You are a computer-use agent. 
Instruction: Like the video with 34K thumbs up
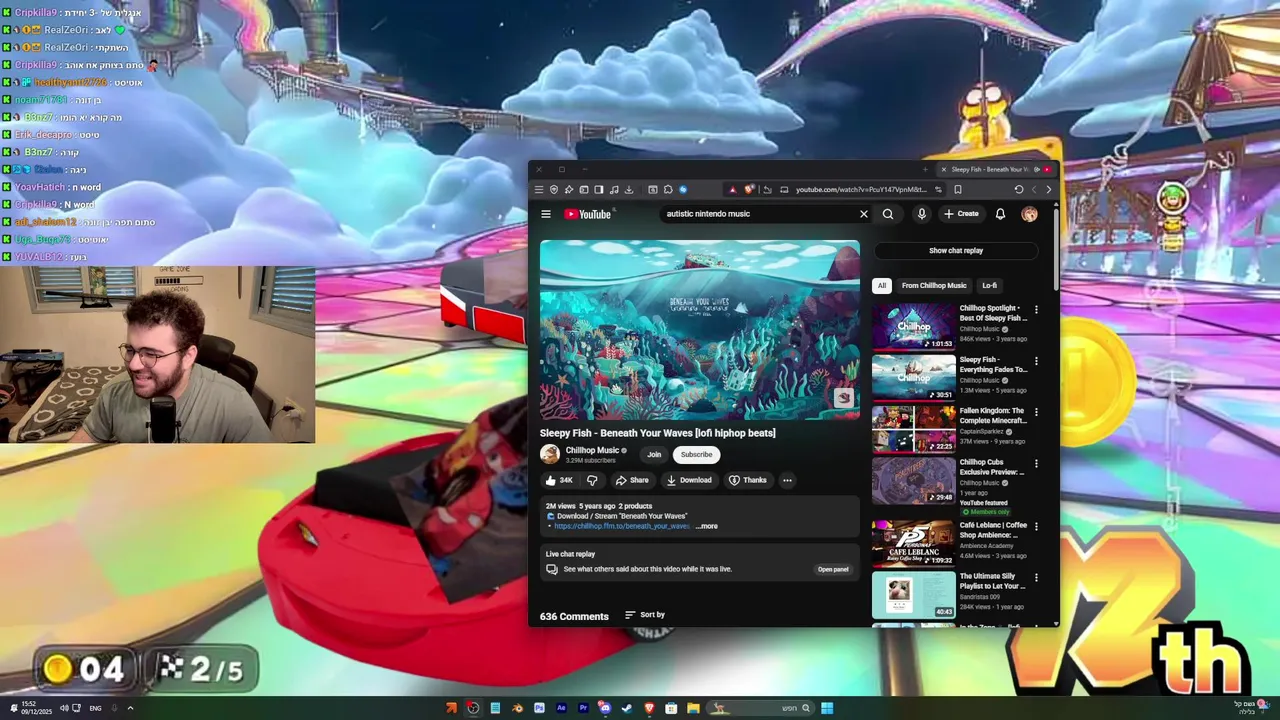(559, 480)
